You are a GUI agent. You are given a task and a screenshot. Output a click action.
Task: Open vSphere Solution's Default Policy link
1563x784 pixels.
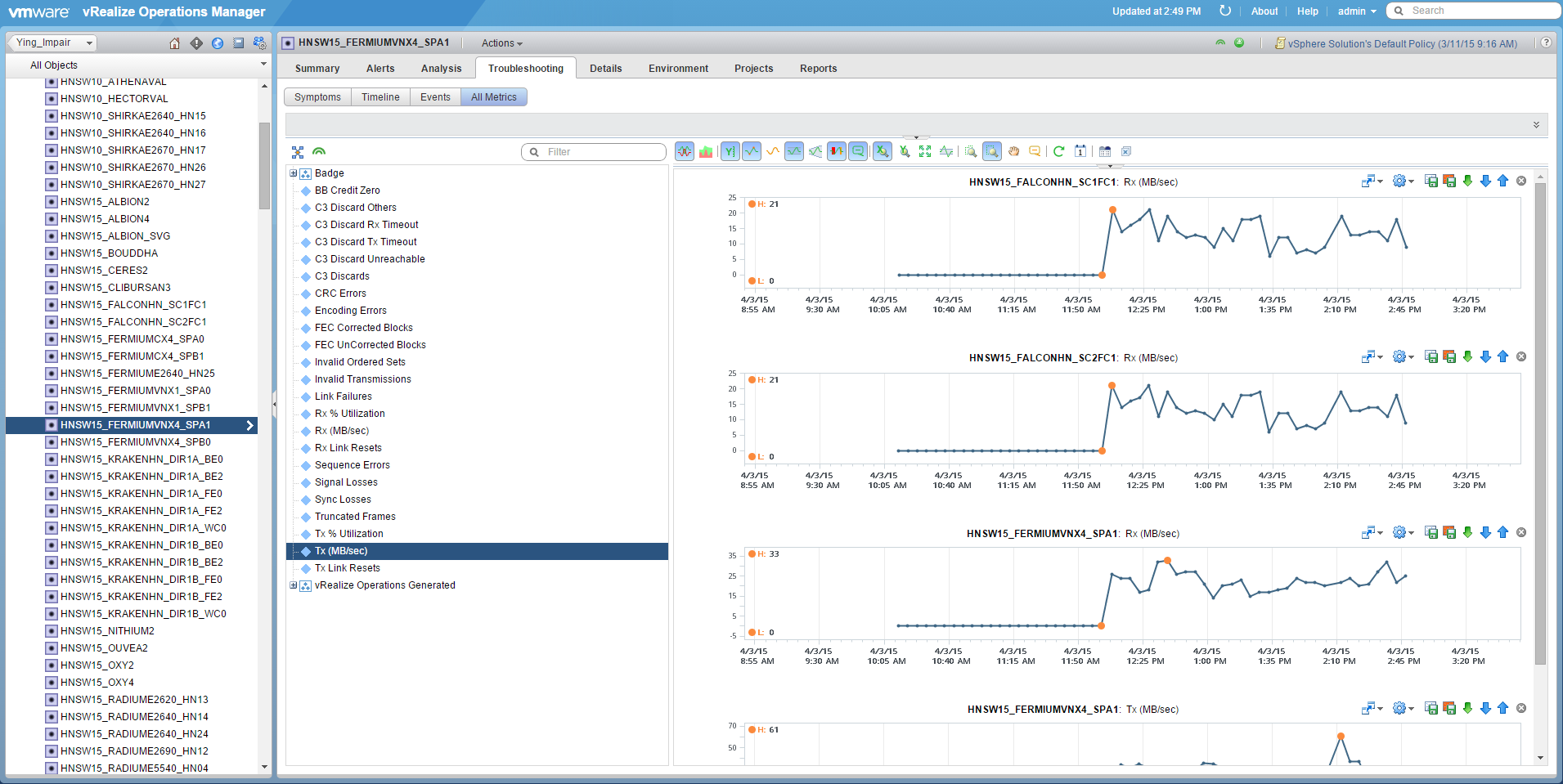point(1401,44)
